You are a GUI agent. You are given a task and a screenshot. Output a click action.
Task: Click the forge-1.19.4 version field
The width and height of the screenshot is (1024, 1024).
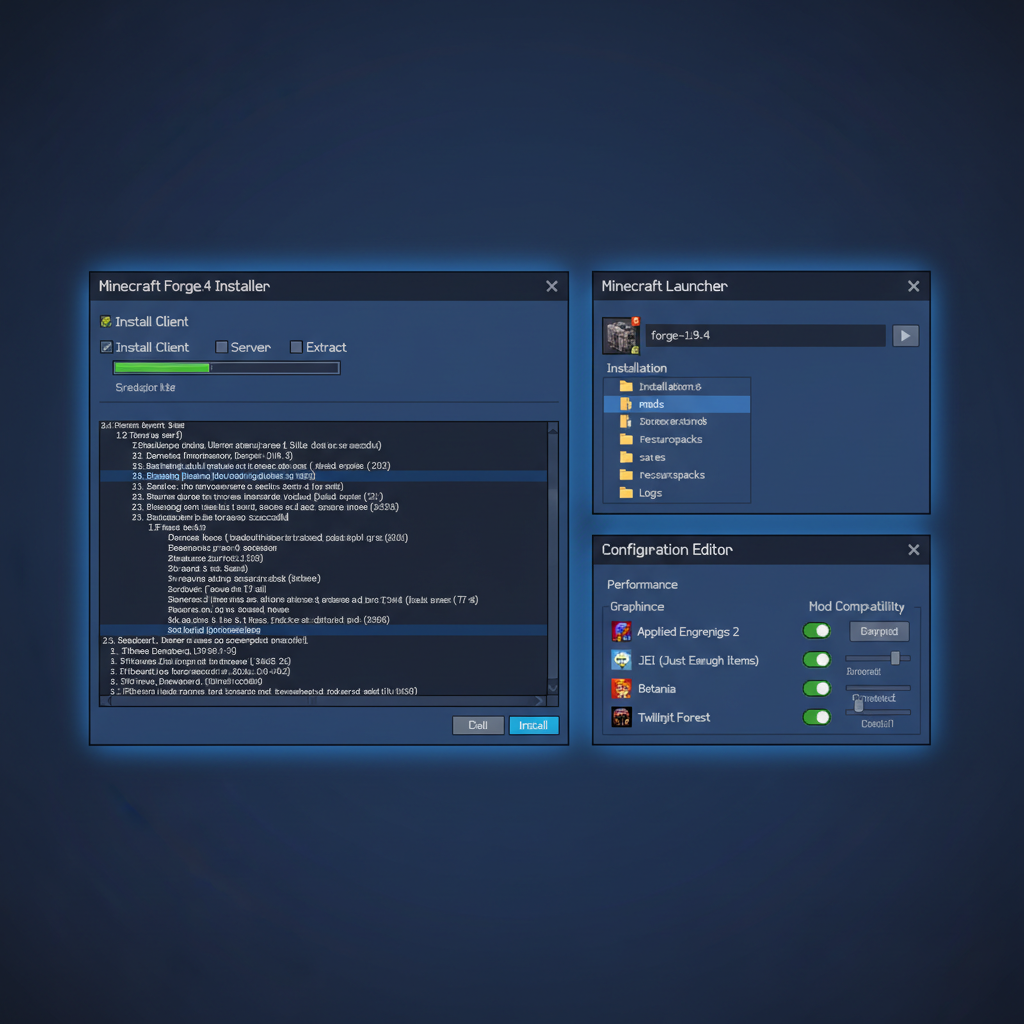765,336
